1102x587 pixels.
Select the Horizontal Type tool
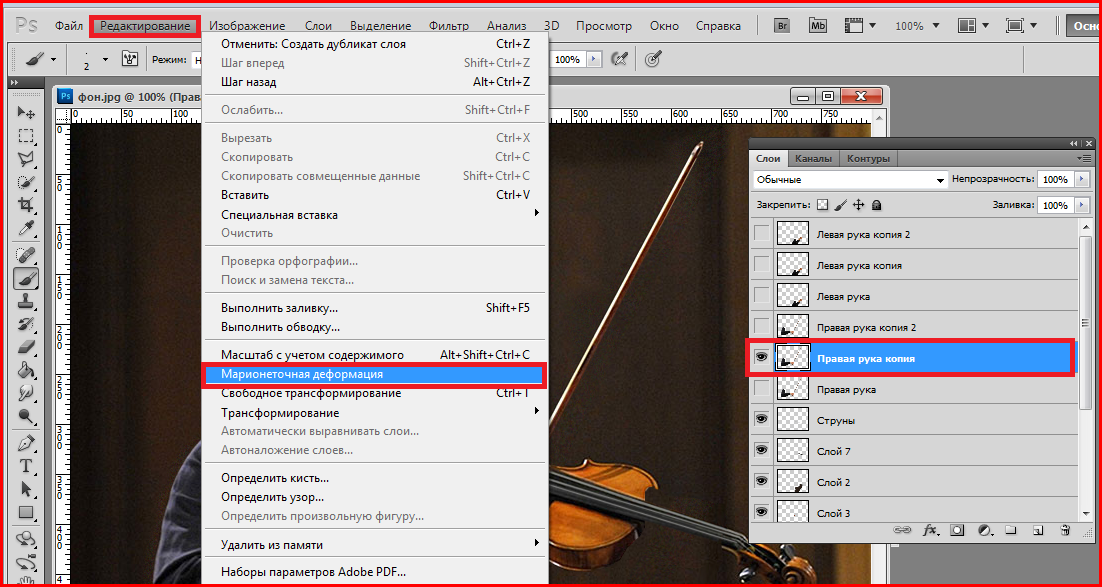point(26,466)
